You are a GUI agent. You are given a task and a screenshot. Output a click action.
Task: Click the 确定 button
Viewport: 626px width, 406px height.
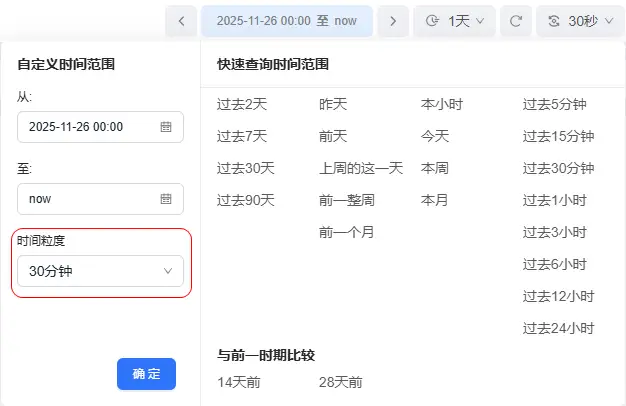[147, 374]
